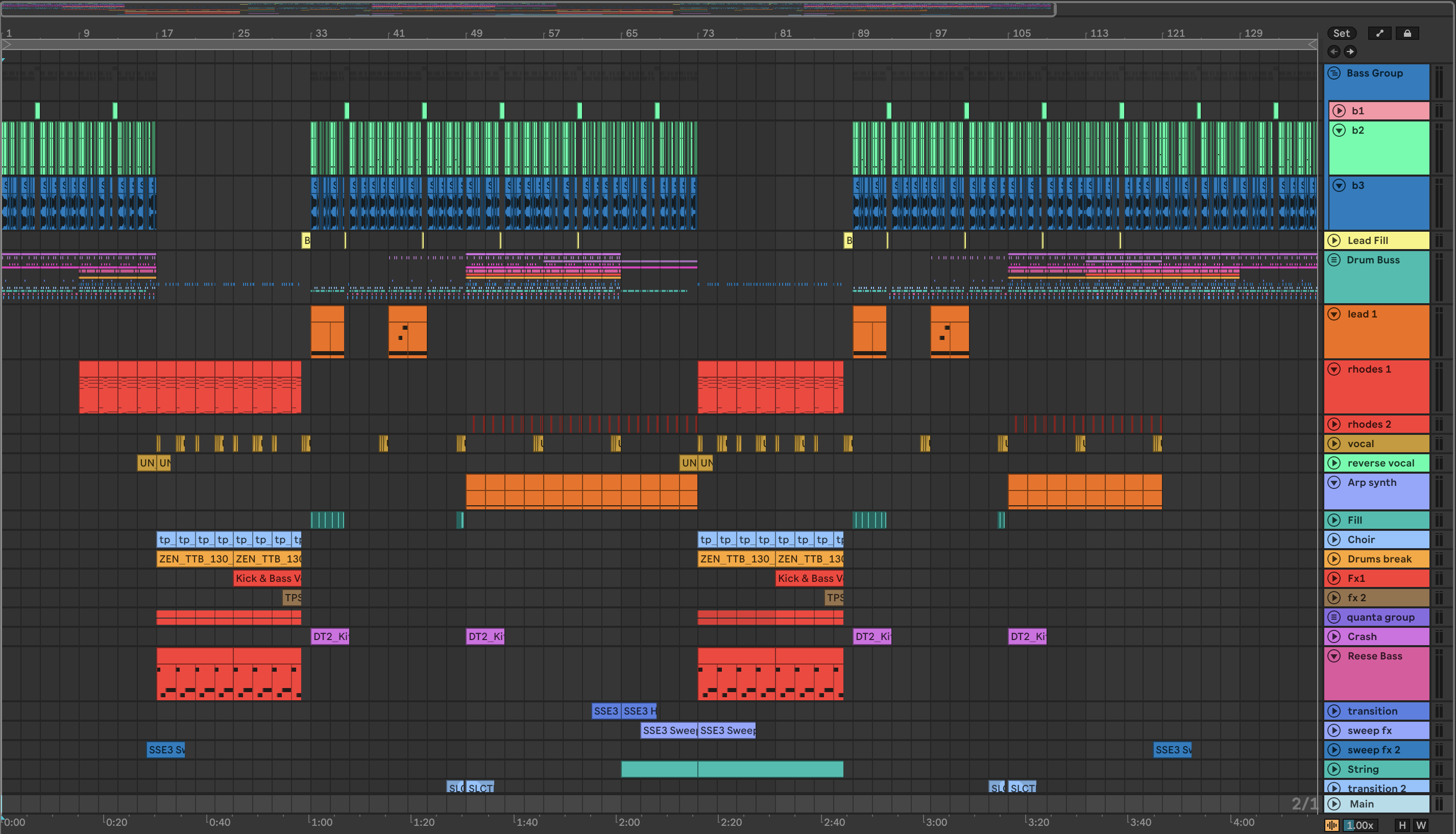1456x834 pixels.
Task: Select first B clip on Lead Fill
Action: pos(306,240)
